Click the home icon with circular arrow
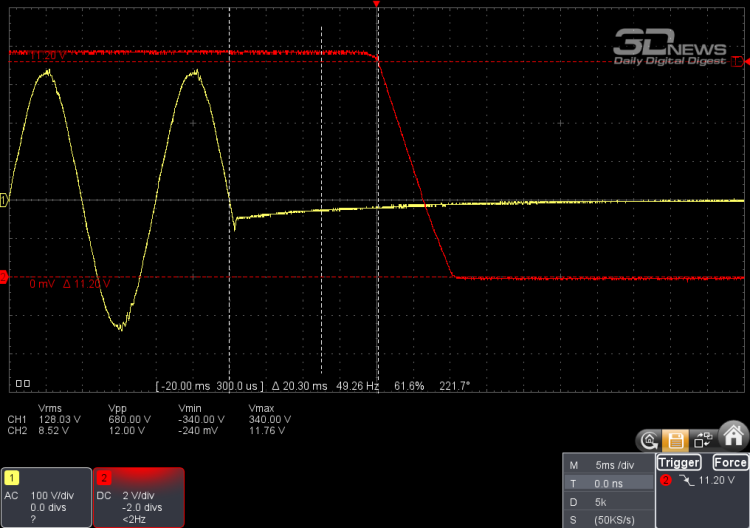The image size is (750, 528). tap(651, 438)
